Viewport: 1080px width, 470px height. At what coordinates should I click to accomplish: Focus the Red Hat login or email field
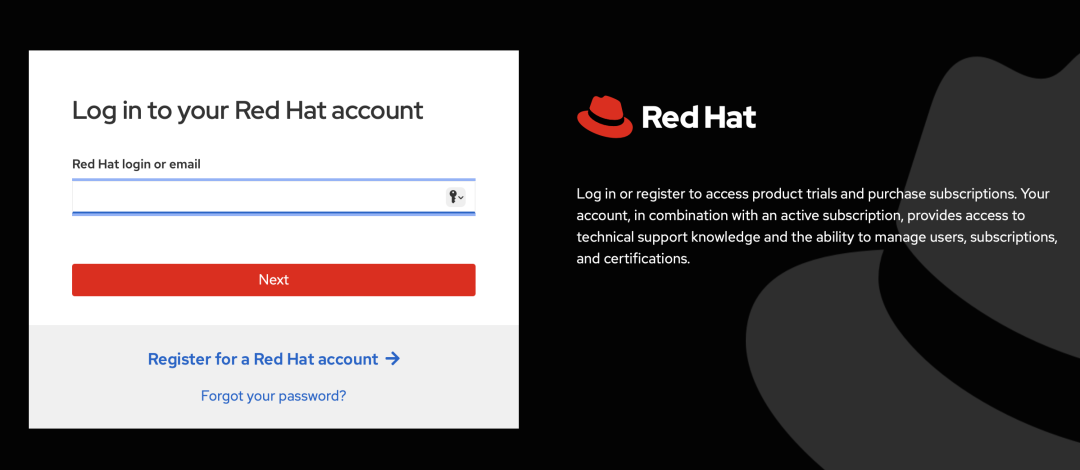pyautogui.click(x=273, y=197)
